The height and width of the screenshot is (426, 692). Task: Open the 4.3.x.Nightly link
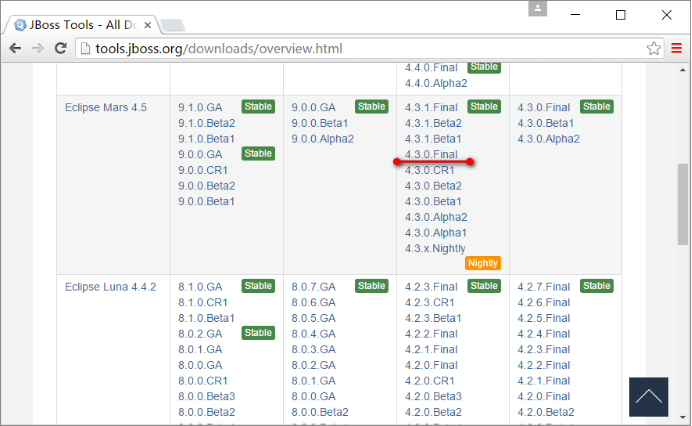click(435, 249)
